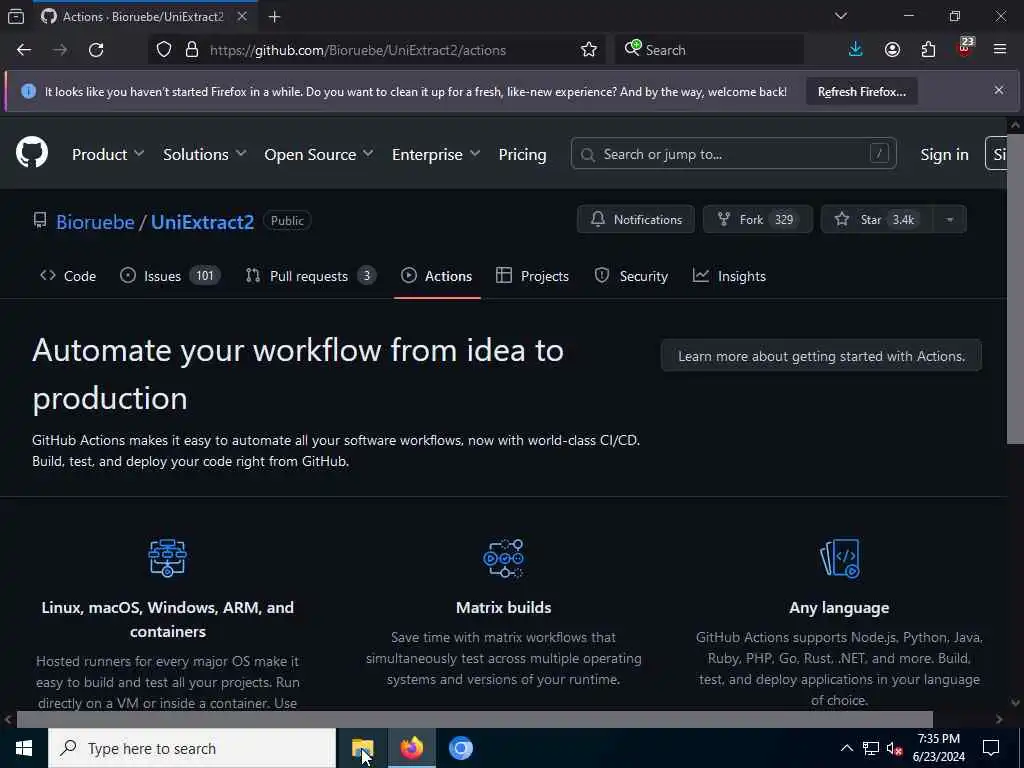The width and height of the screenshot is (1024, 768).
Task: Open File Explorer from the taskbar
Action: click(362, 748)
